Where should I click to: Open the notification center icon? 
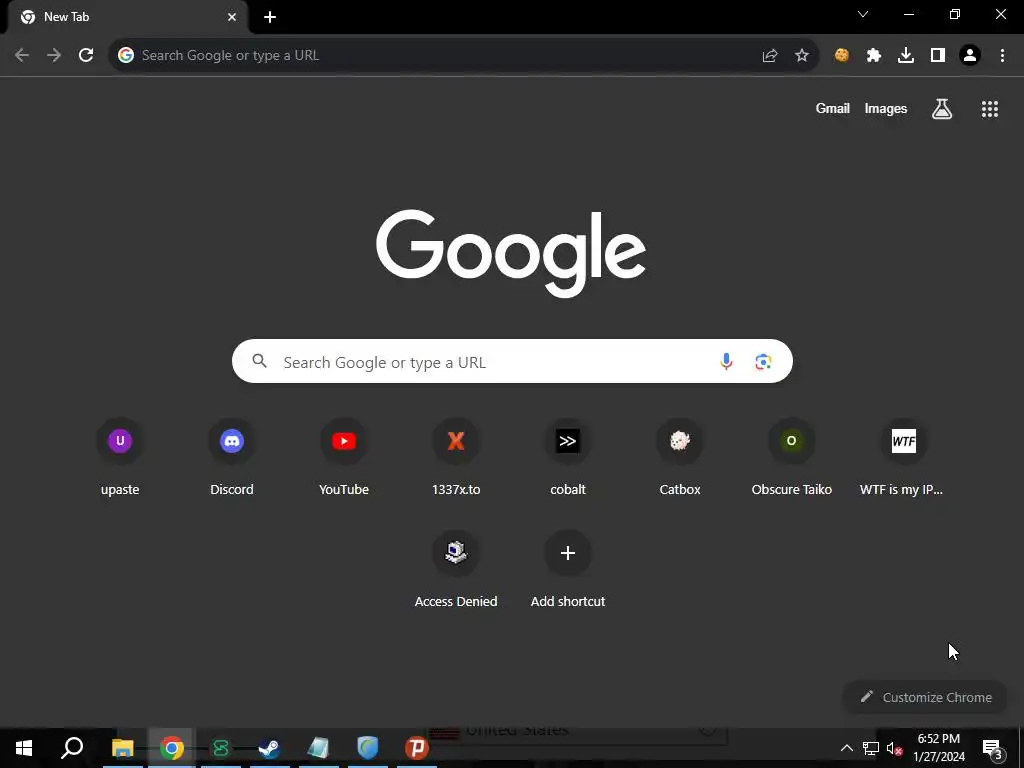pos(993,749)
